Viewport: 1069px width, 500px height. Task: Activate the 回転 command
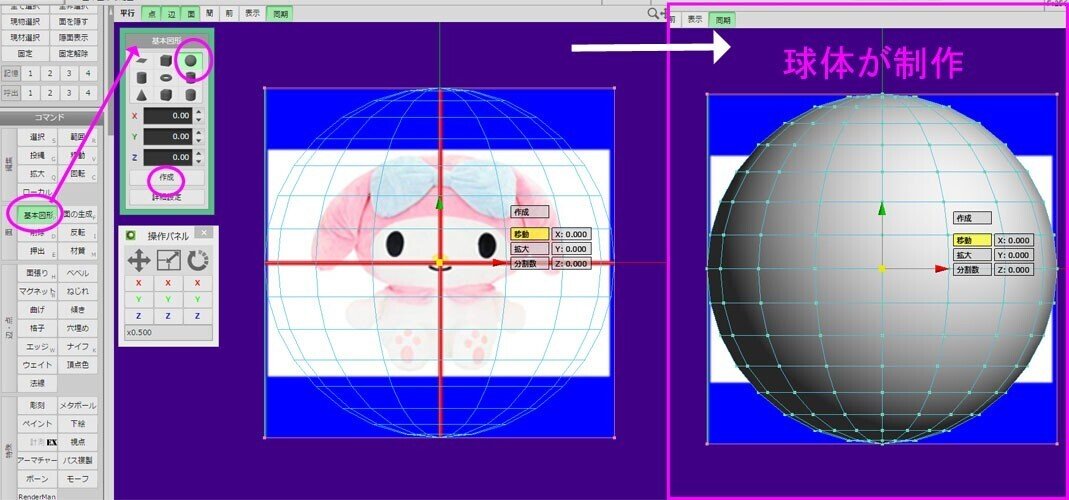click(78, 174)
